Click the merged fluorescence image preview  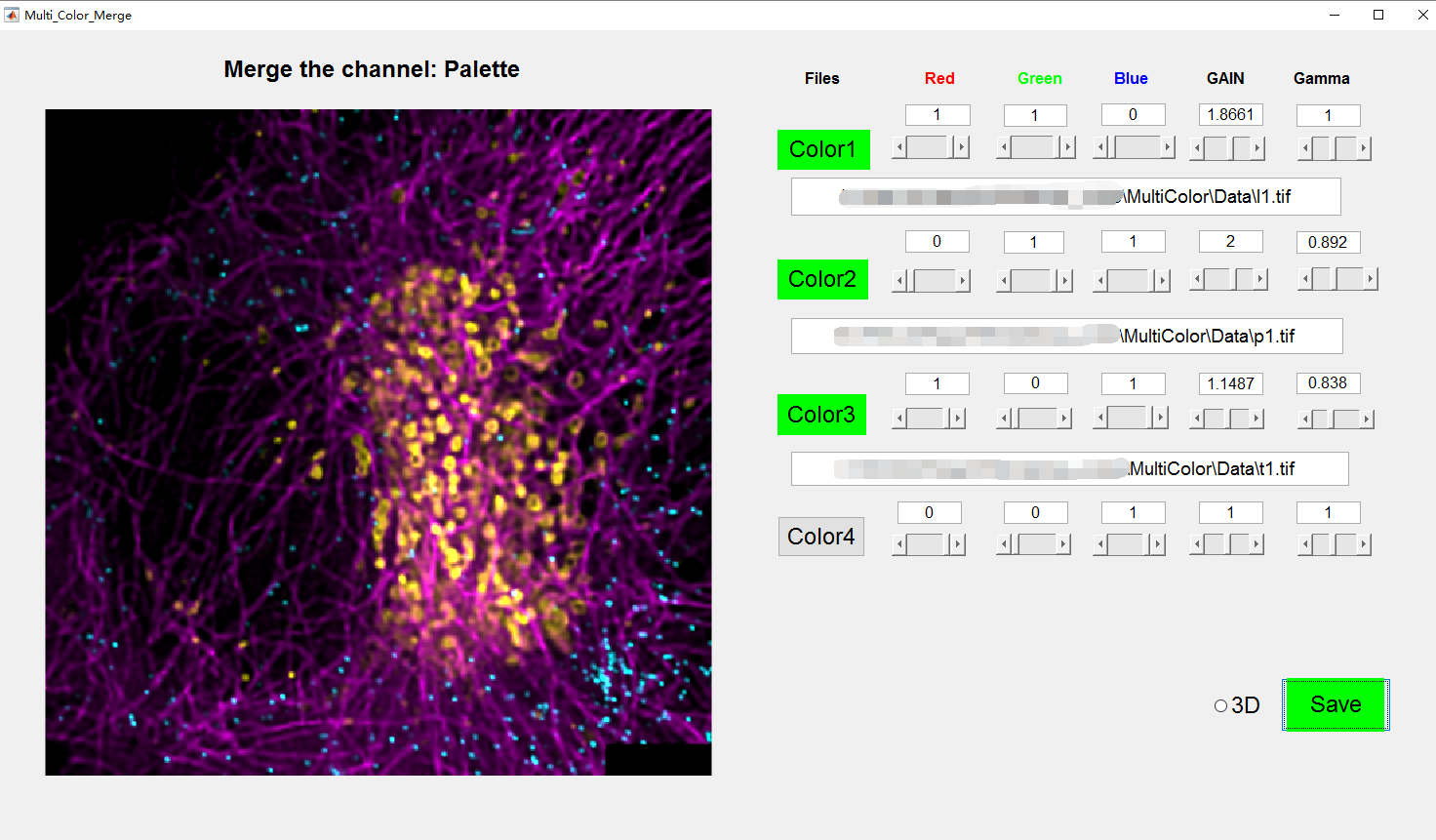pos(379,442)
